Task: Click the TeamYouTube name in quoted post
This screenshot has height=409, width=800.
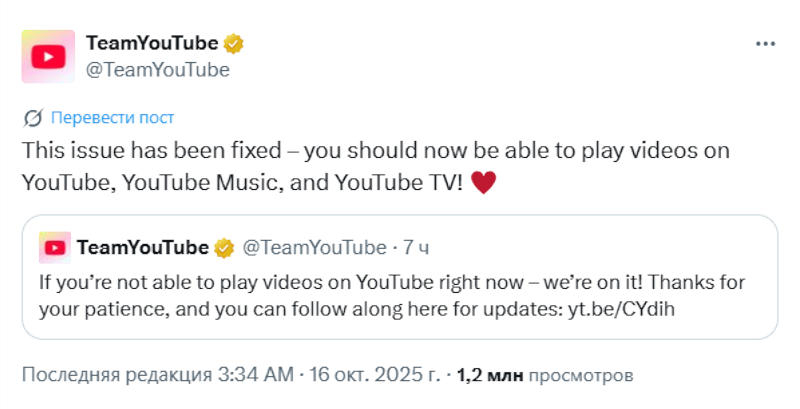Action: pos(142,247)
